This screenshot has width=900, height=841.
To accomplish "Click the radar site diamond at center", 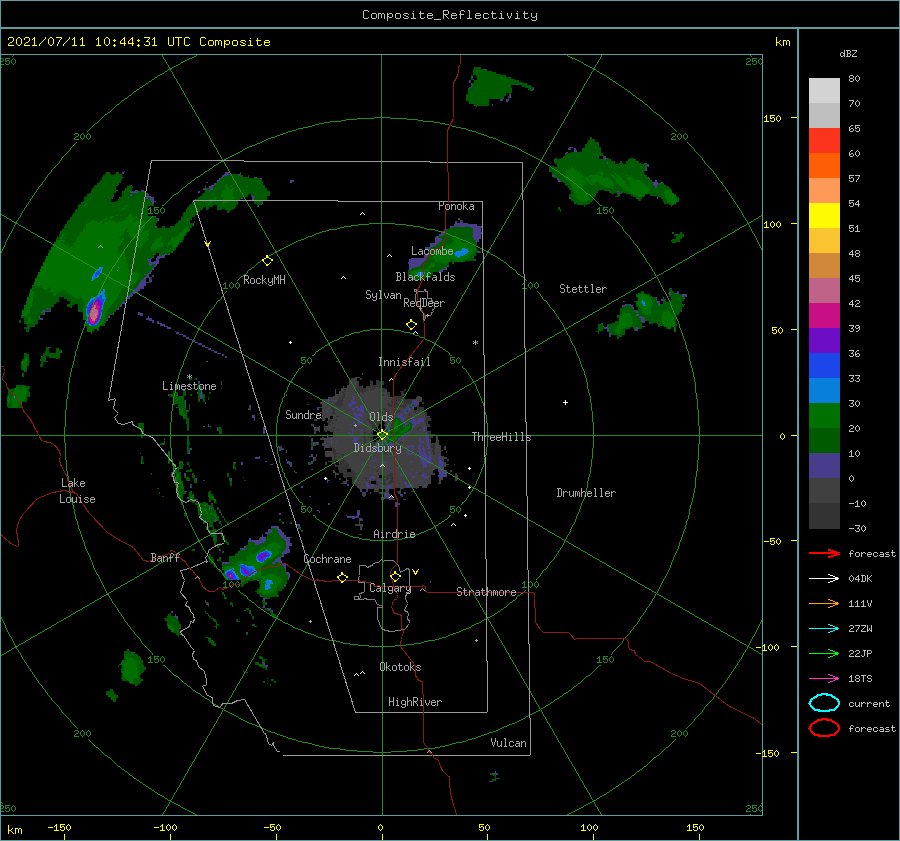I will pos(382,435).
